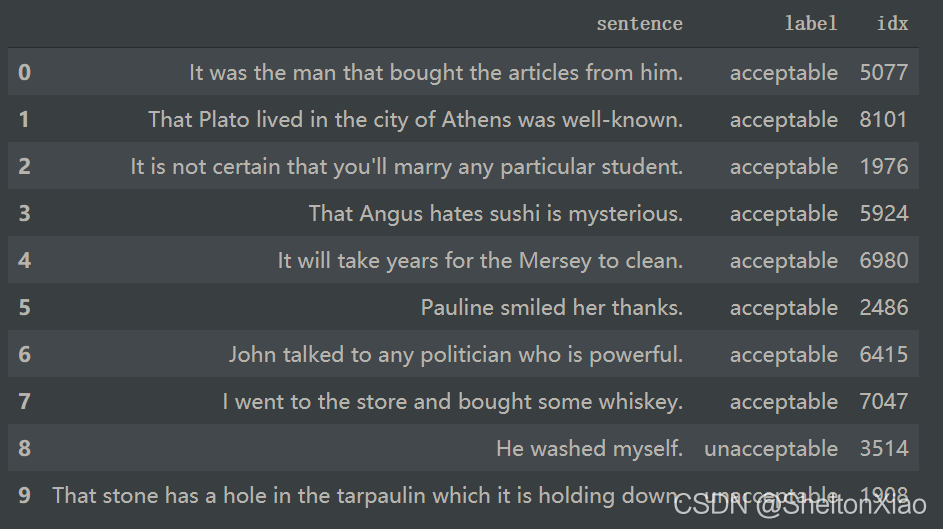Select row index 5
Screen dimensions: 943x529
coord(24,307)
